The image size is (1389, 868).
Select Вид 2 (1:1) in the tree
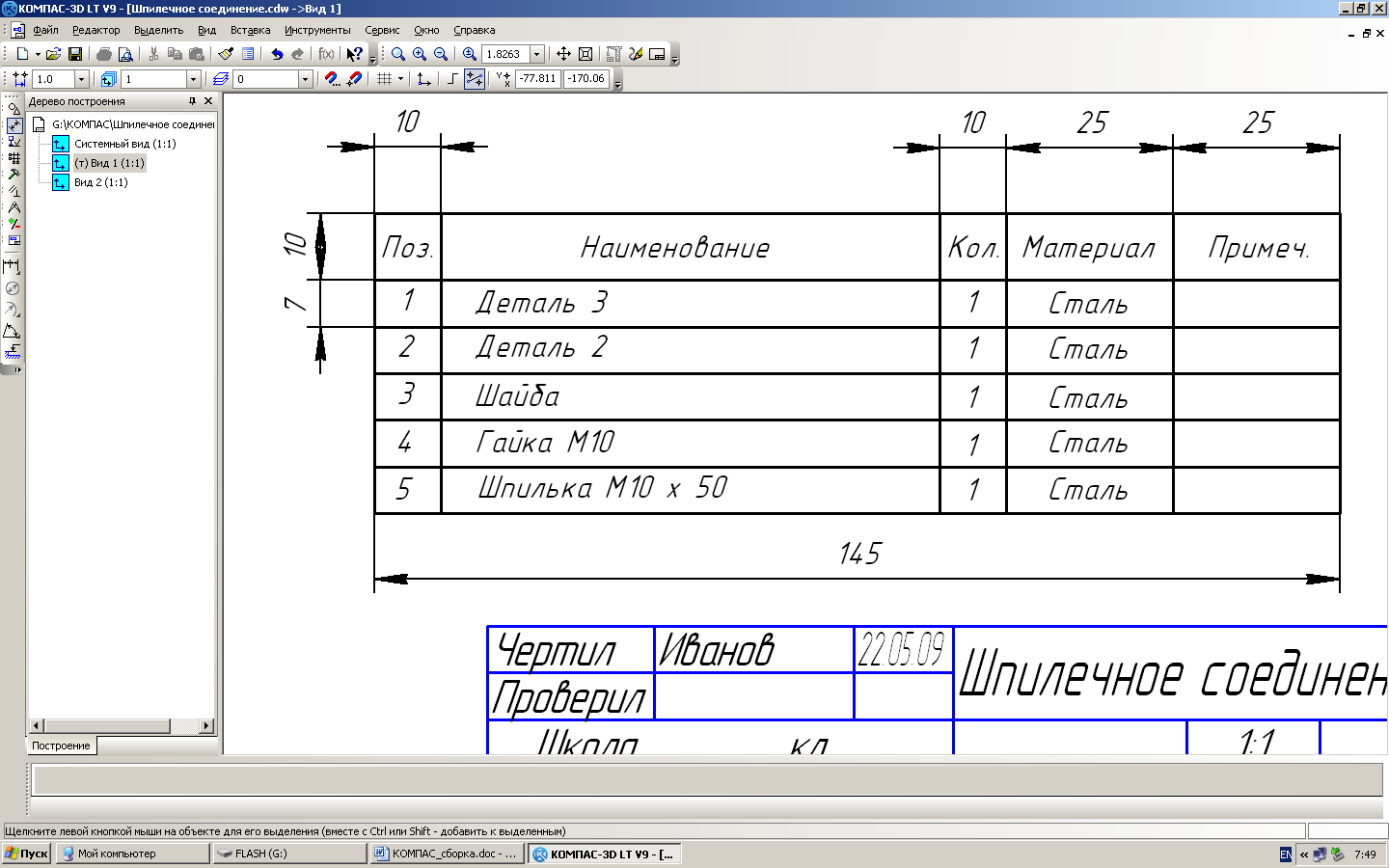(x=100, y=182)
